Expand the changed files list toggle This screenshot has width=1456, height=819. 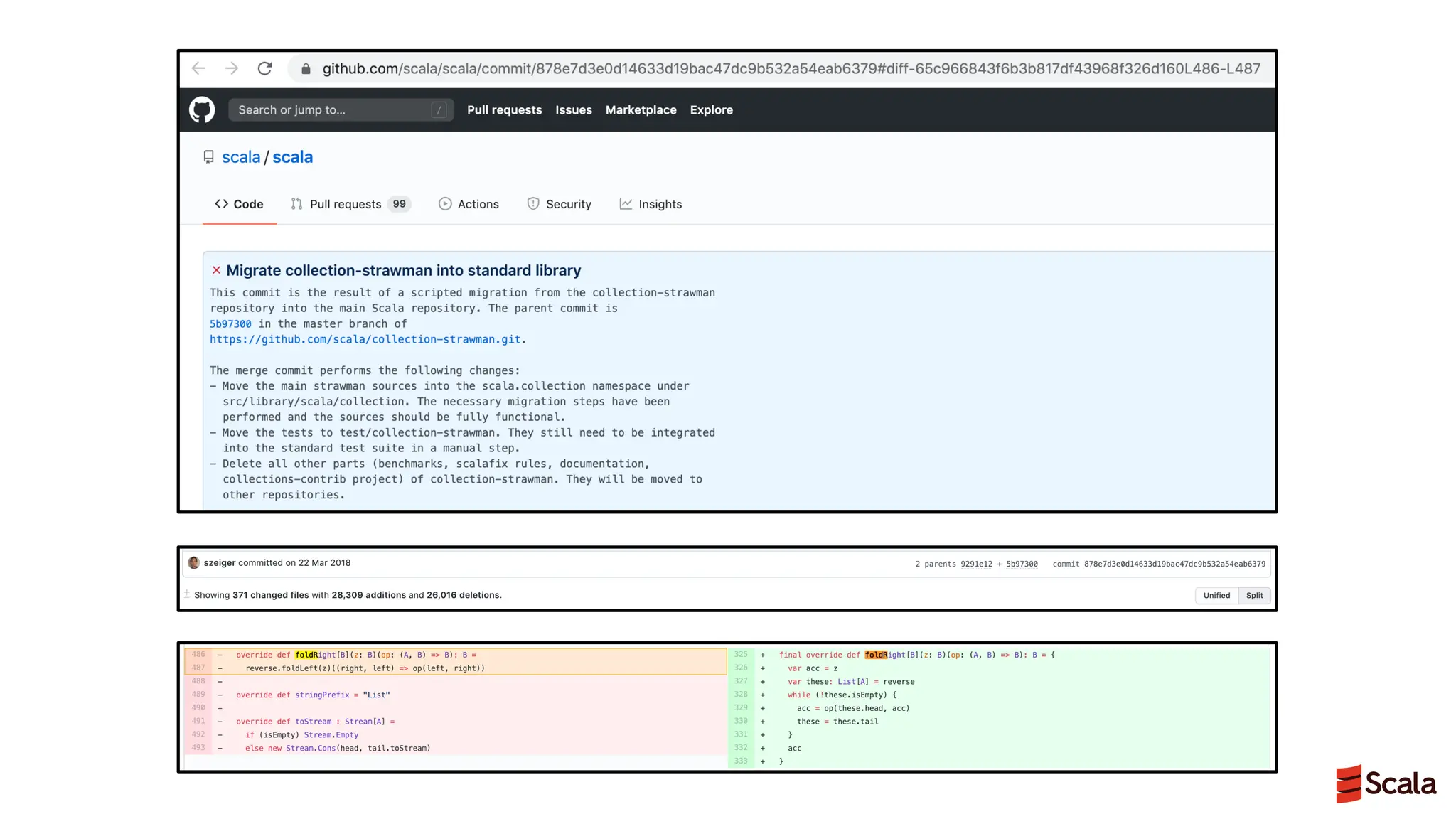(x=187, y=594)
